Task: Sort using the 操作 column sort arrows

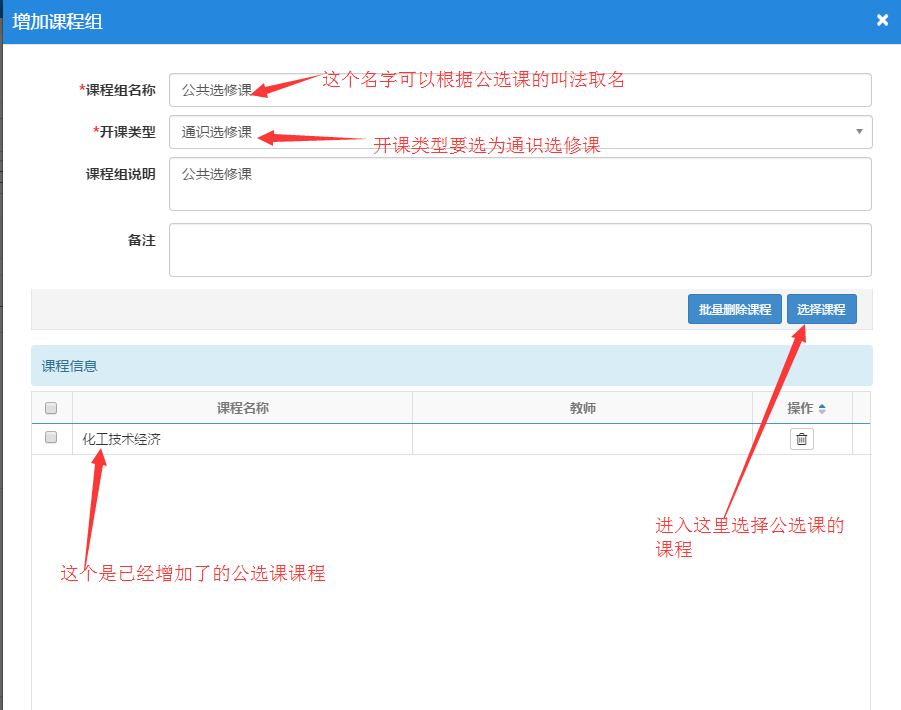Action: point(822,408)
